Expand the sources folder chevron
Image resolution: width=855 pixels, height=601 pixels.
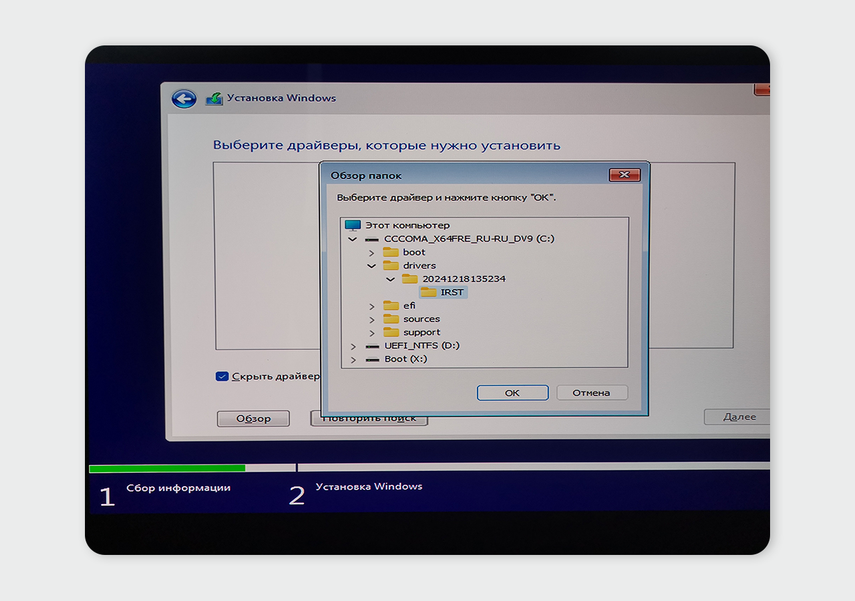[x=372, y=320]
